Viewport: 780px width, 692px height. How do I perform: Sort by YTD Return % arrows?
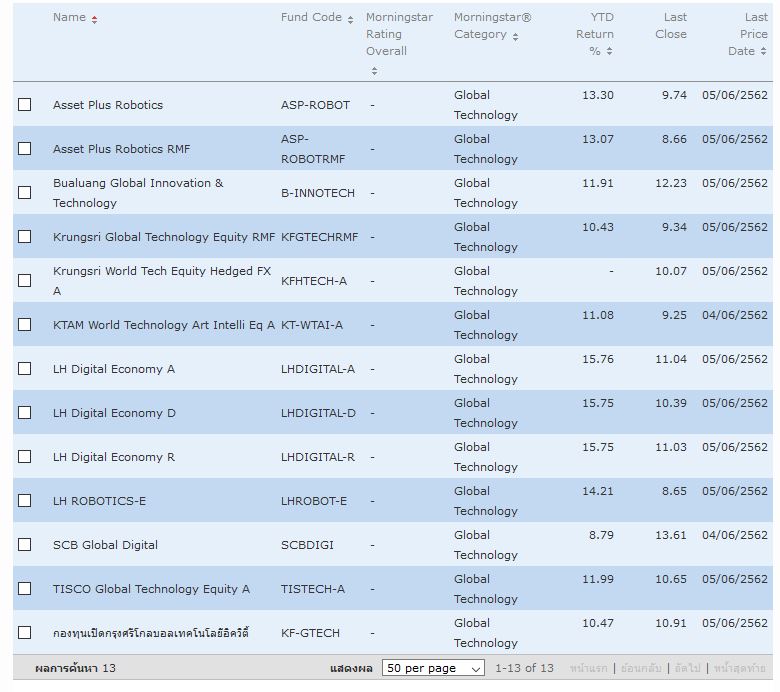[x=609, y=51]
